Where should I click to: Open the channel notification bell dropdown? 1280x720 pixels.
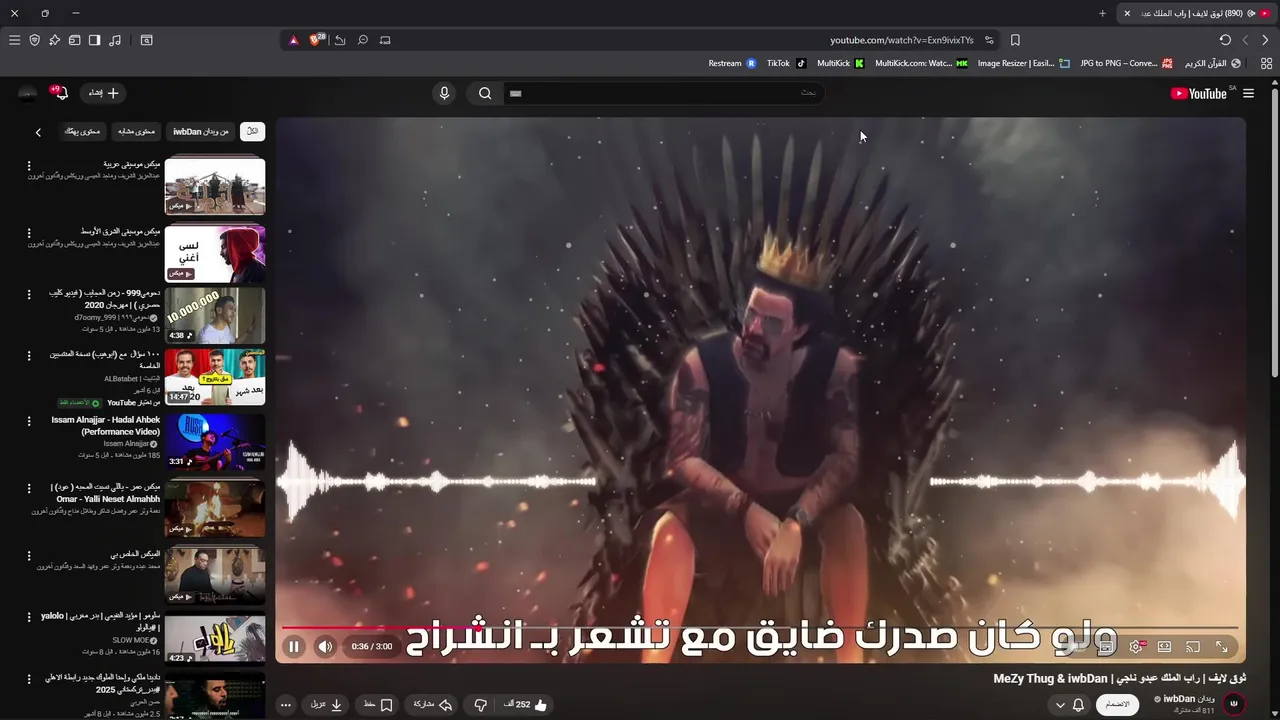pos(1069,705)
